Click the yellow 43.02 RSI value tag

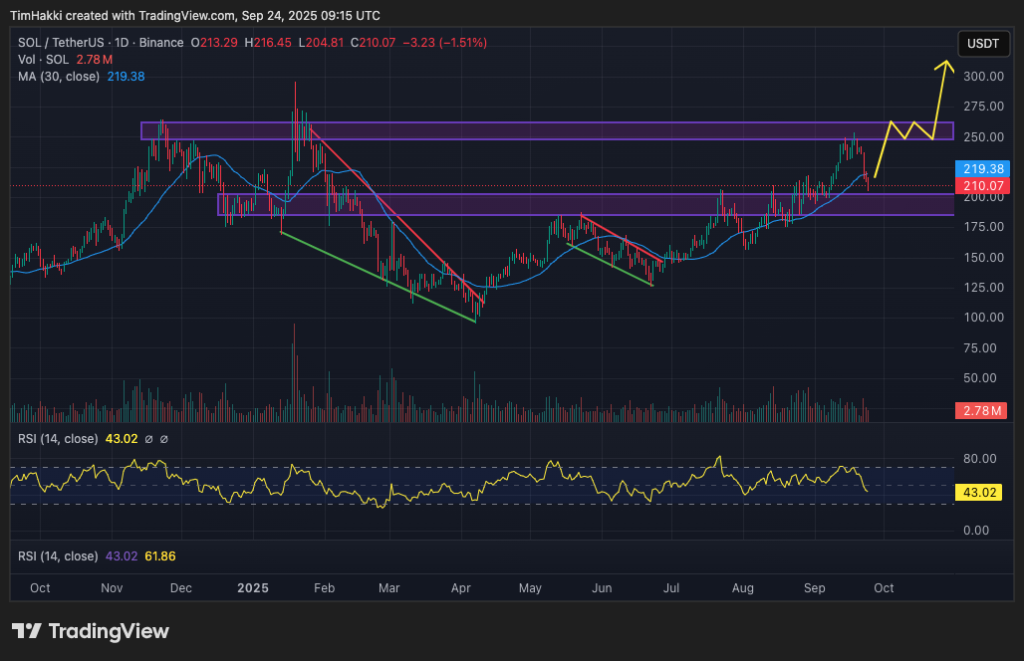click(981, 492)
